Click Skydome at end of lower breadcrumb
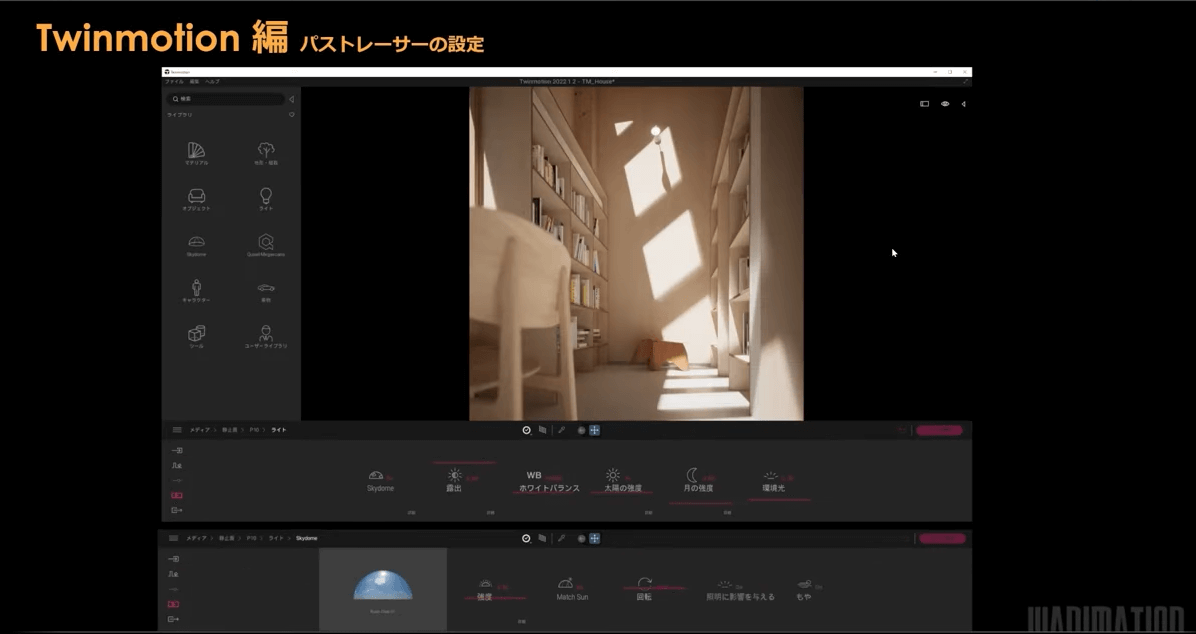The height and width of the screenshot is (634, 1196). [307, 539]
